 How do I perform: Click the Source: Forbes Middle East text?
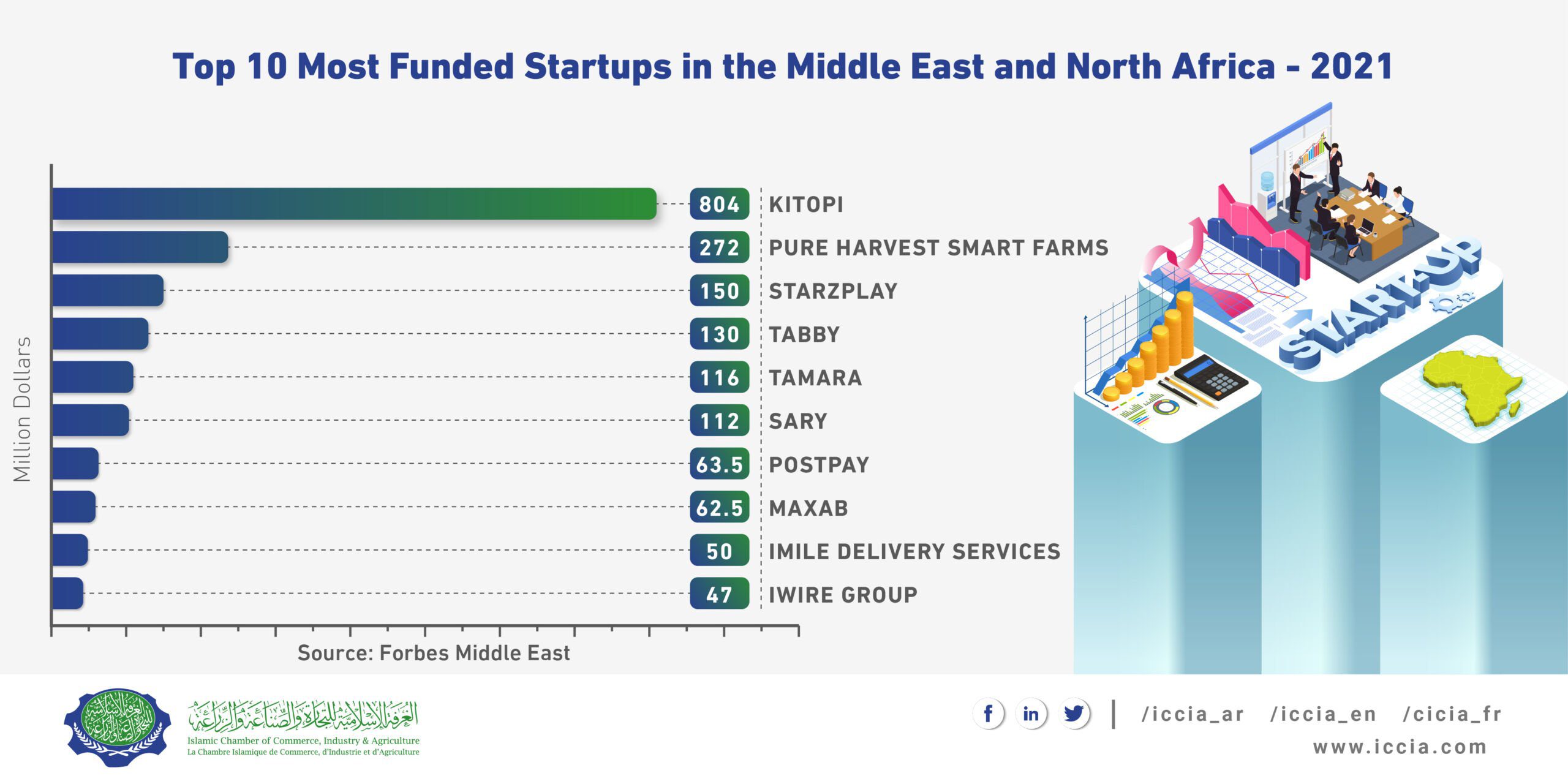(x=434, y=653)
